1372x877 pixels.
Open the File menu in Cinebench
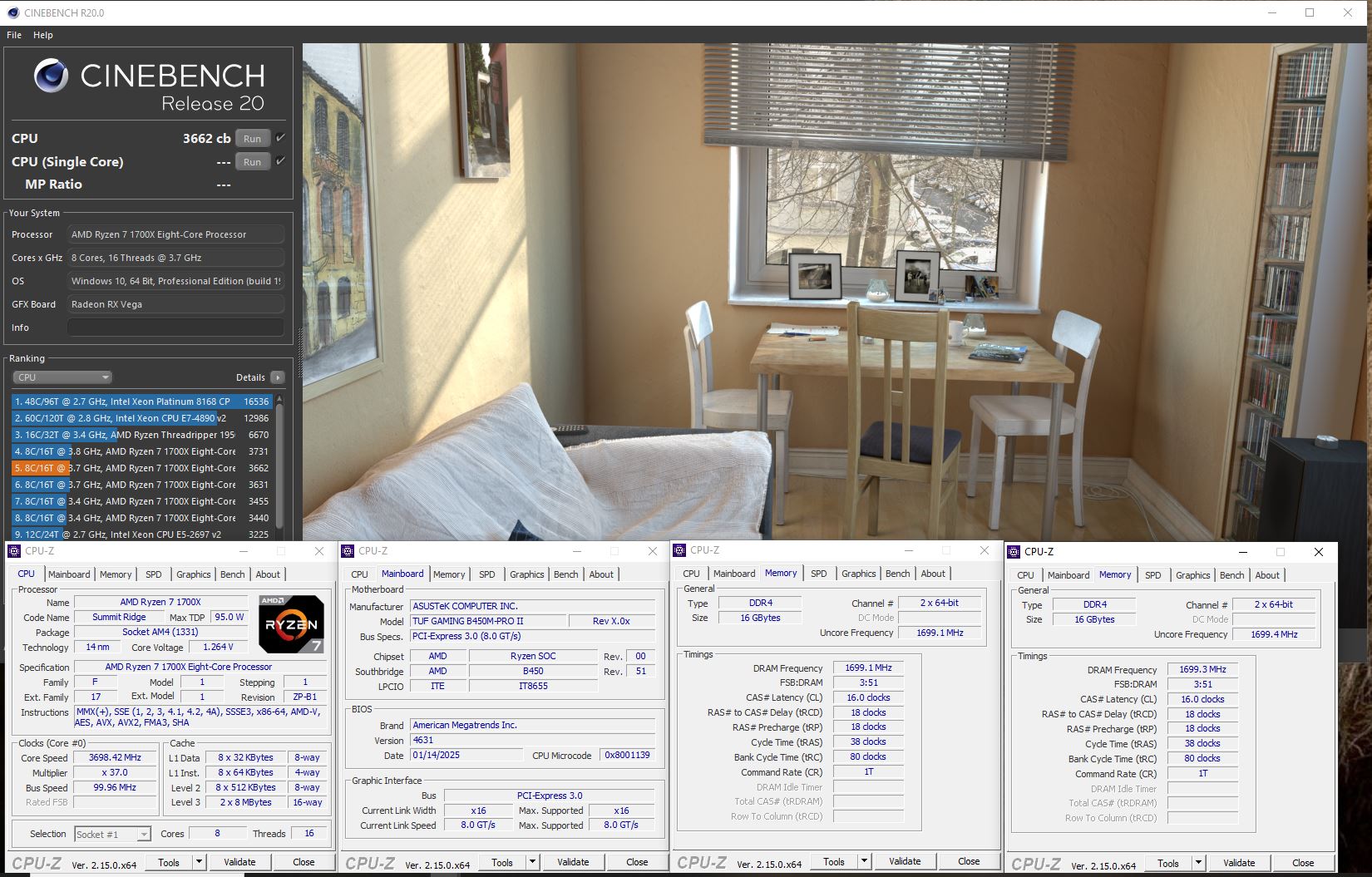14,35
